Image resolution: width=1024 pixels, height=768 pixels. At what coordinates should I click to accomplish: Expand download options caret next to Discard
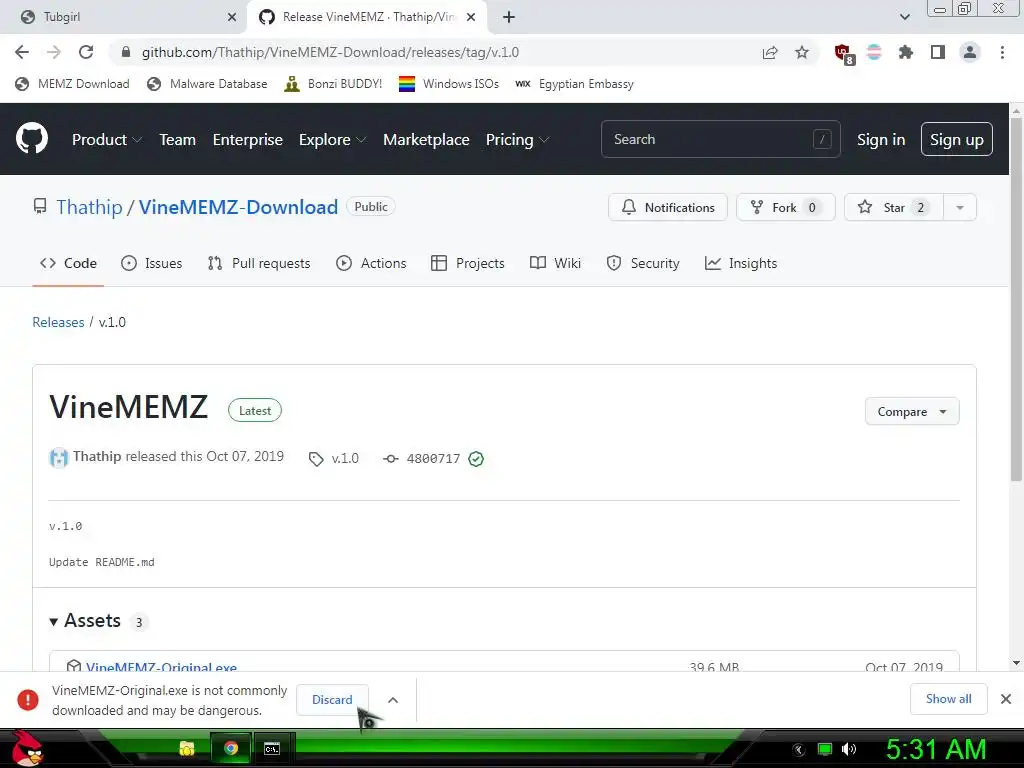pyautogui.click(x=392, y=699)
